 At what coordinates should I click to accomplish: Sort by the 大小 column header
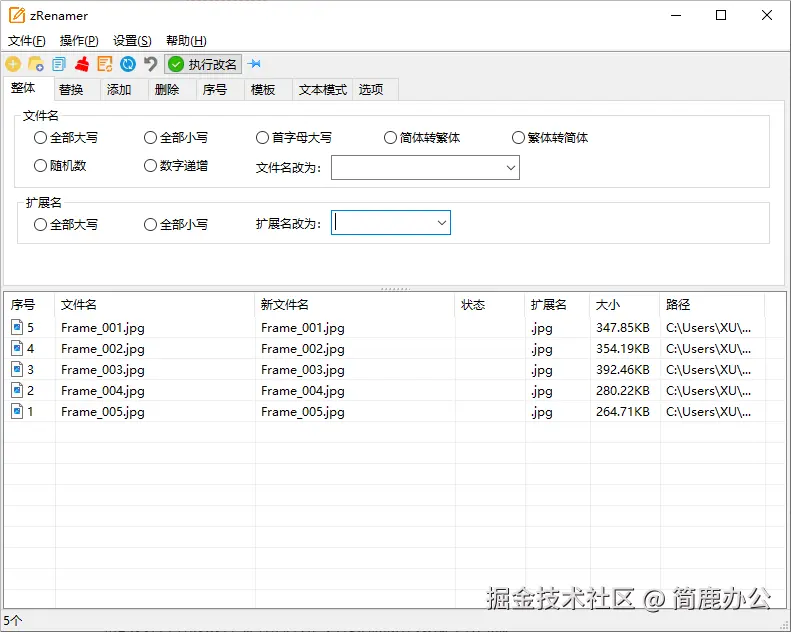[625, 305]
